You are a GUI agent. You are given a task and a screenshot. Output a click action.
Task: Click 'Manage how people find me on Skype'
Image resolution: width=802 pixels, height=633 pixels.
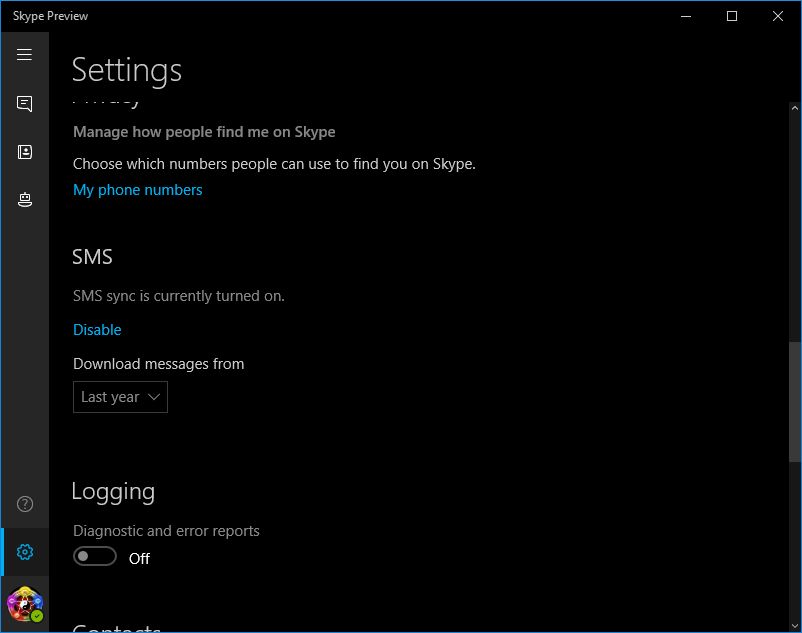click(x=204, y=132)
